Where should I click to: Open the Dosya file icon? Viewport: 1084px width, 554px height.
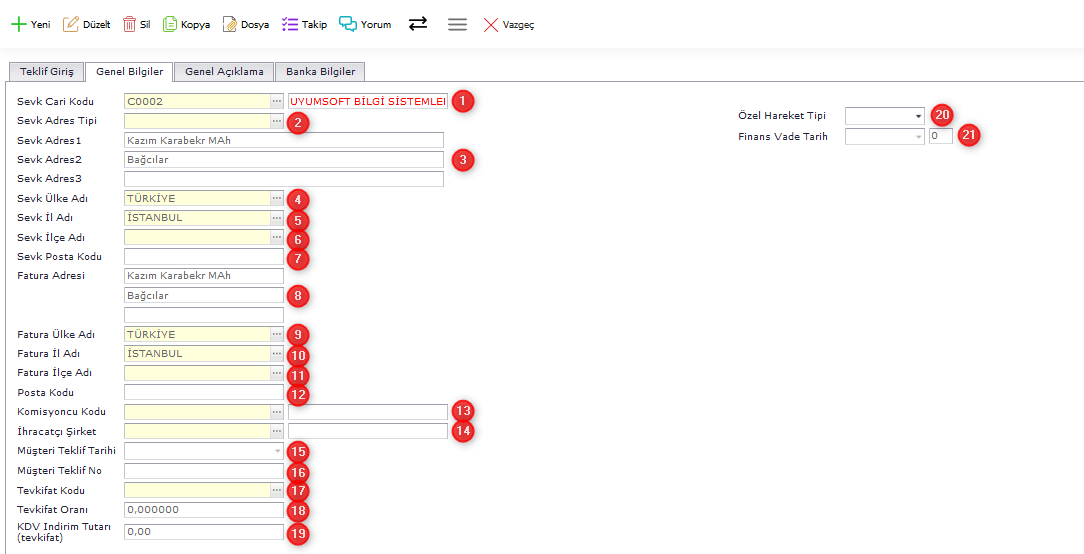(230, 24)
